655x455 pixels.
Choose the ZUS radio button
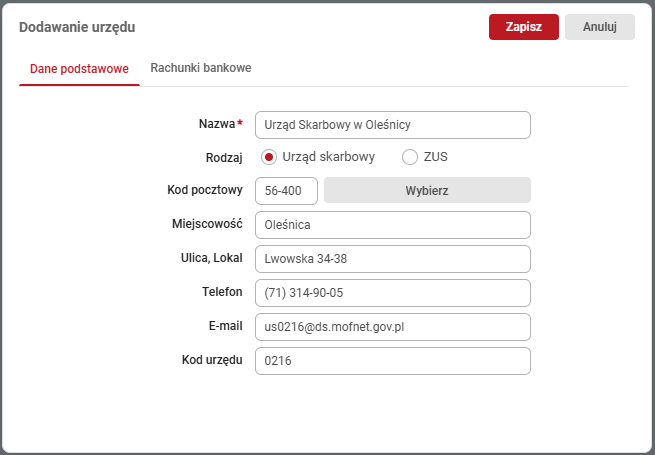click(x=409, y=157)
